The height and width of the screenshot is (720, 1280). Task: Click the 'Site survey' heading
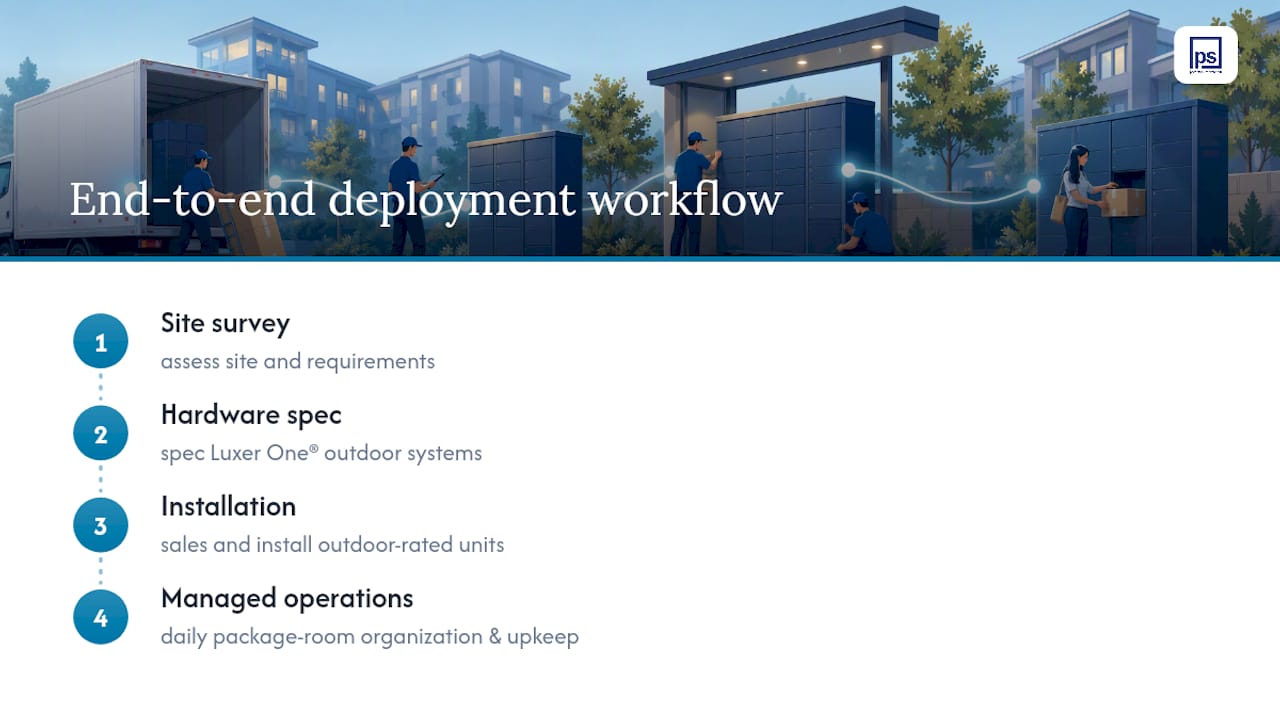[x=225, y=323]
